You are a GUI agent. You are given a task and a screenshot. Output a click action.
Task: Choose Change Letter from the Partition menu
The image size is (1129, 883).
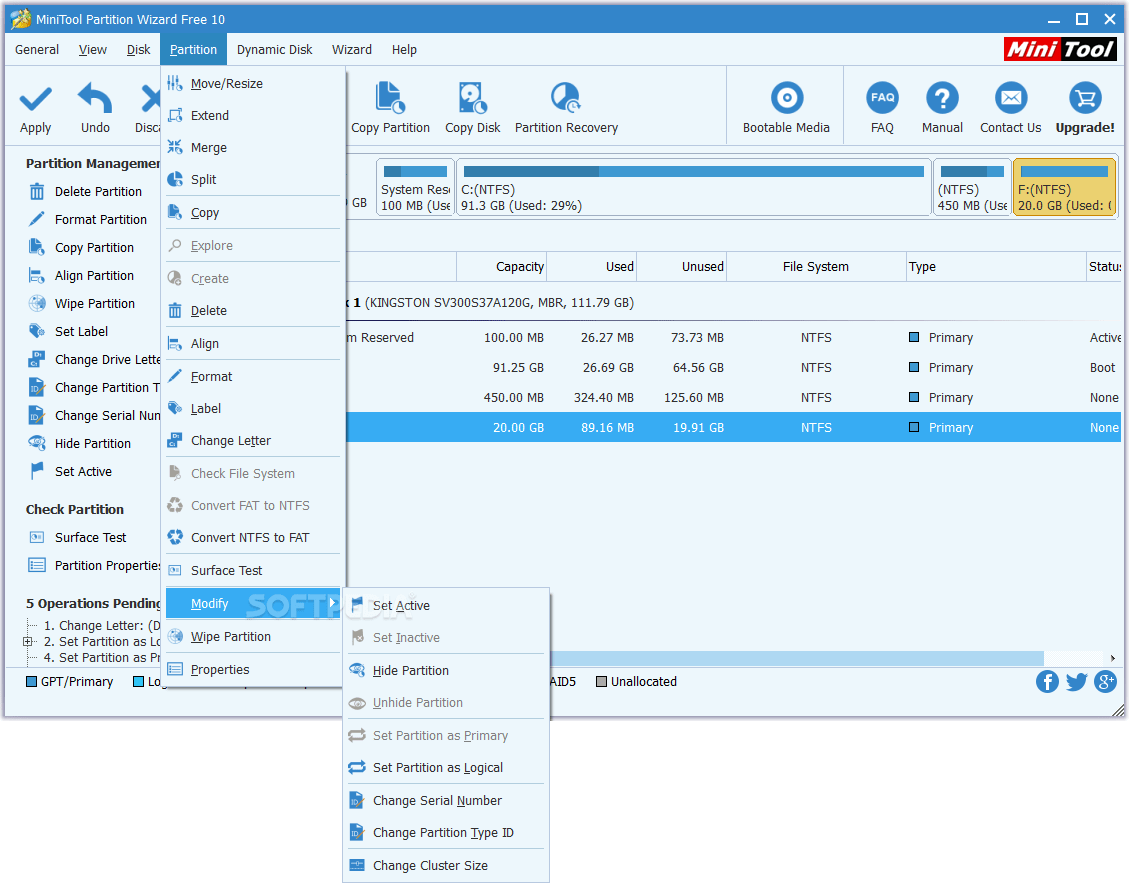(253, 441)
